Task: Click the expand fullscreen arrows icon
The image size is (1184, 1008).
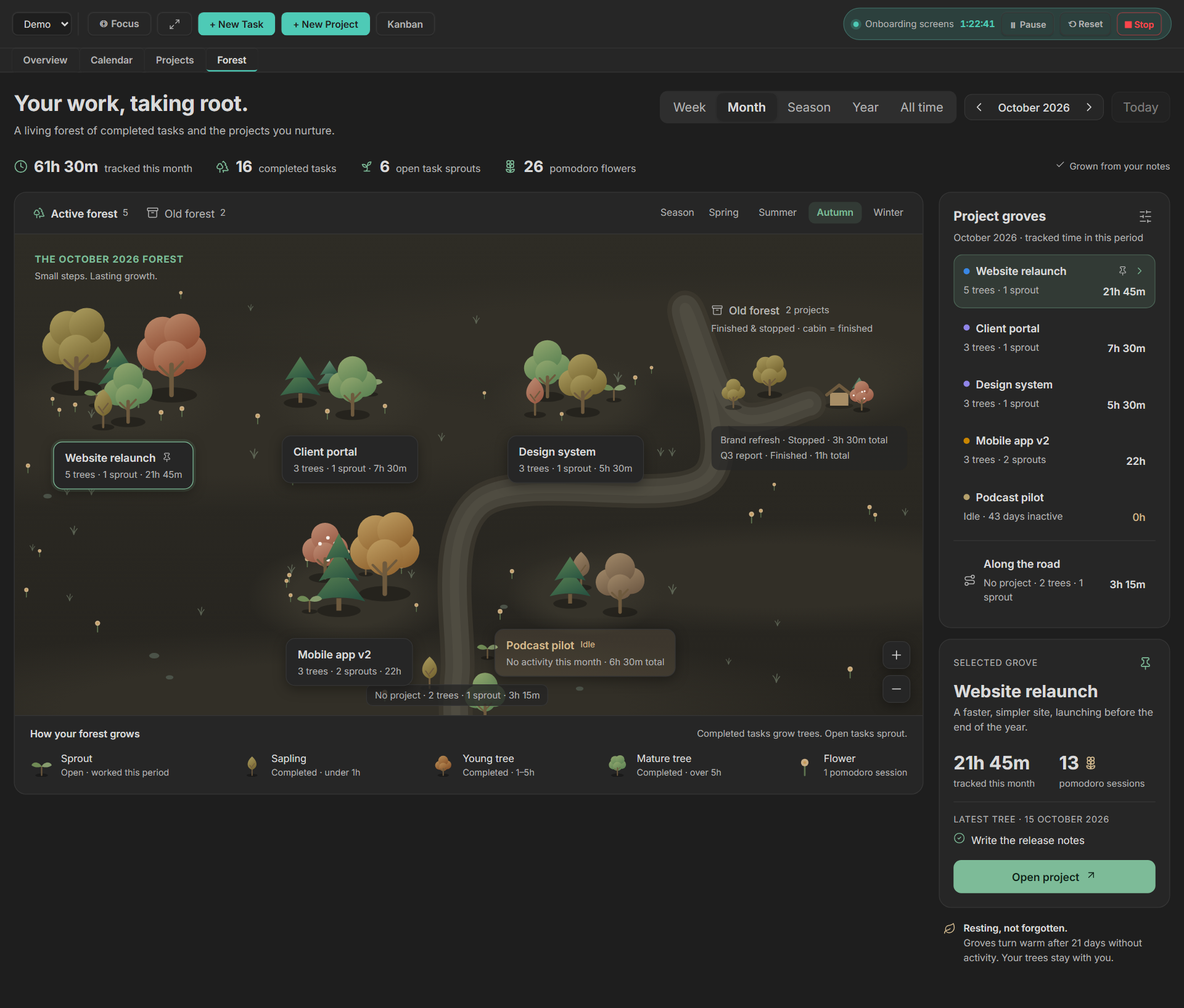Action: coord(175,24)
